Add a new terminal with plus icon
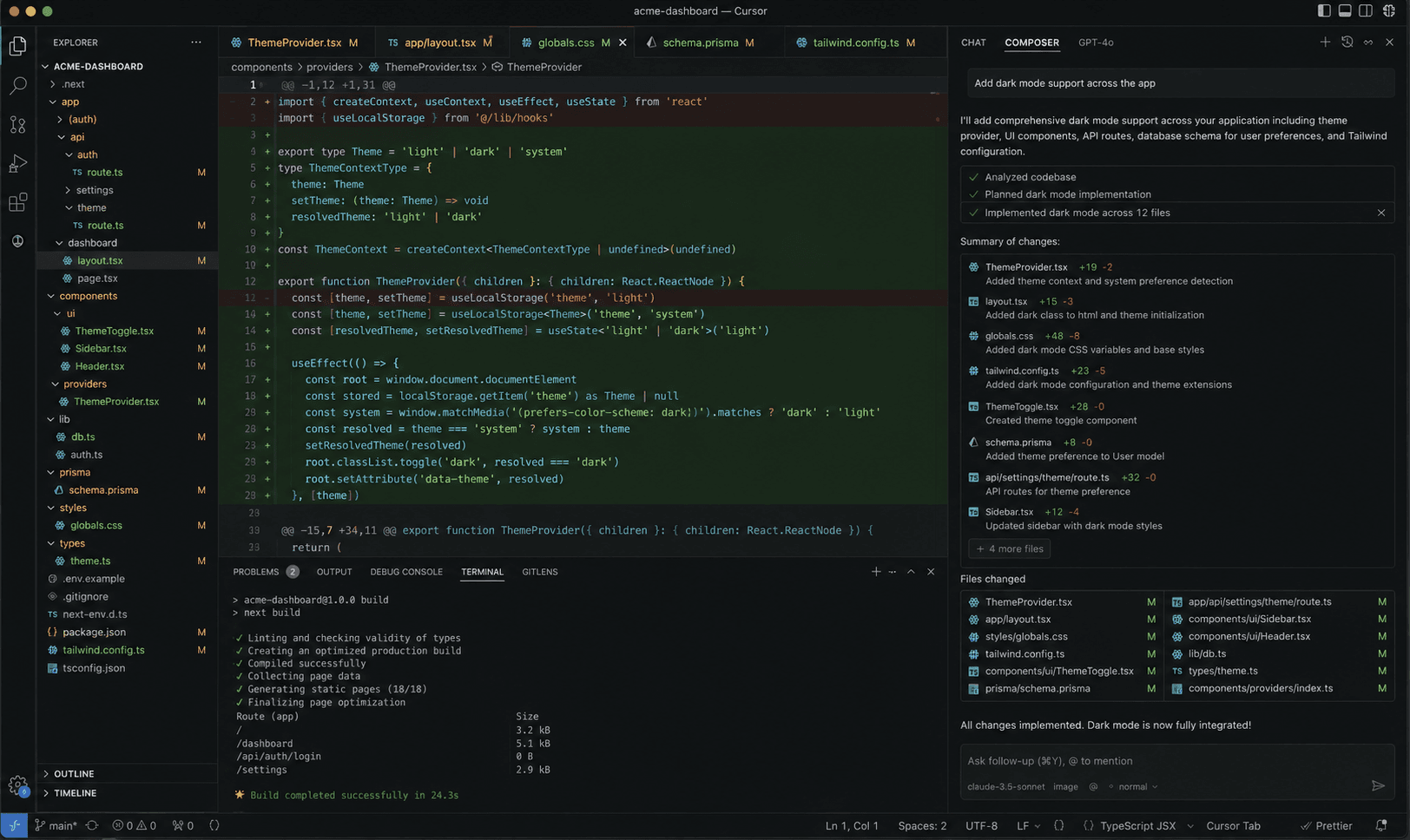 click(x=876, y=572)
